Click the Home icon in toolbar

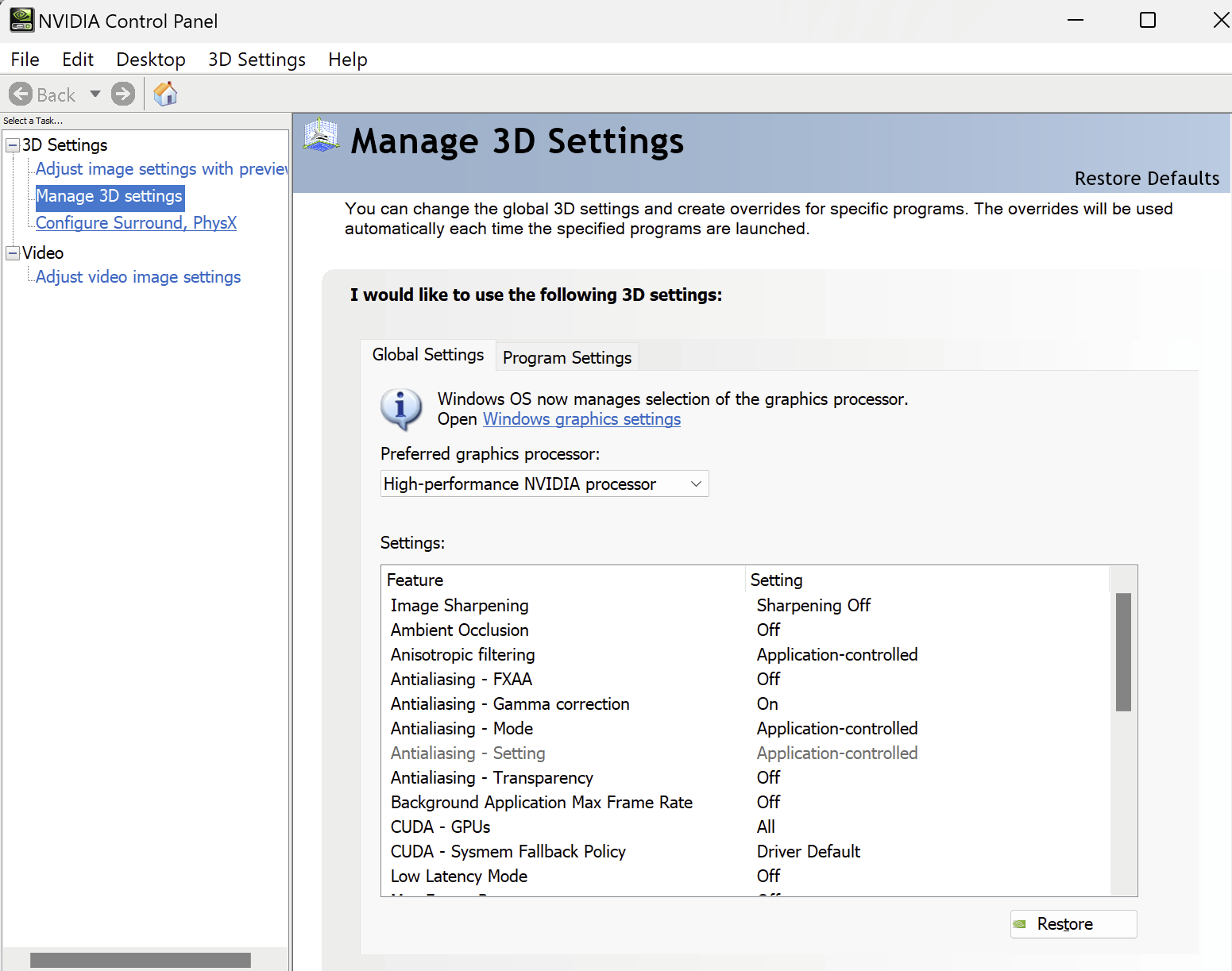[165, 94]
